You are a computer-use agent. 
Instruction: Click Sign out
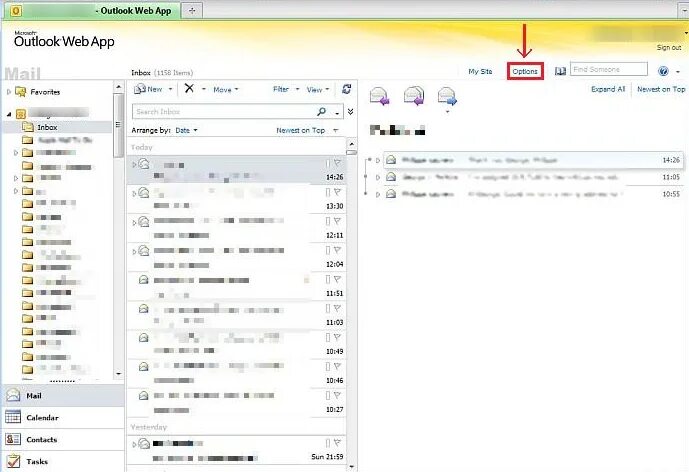pyautogui.click(x=669, y=47)
